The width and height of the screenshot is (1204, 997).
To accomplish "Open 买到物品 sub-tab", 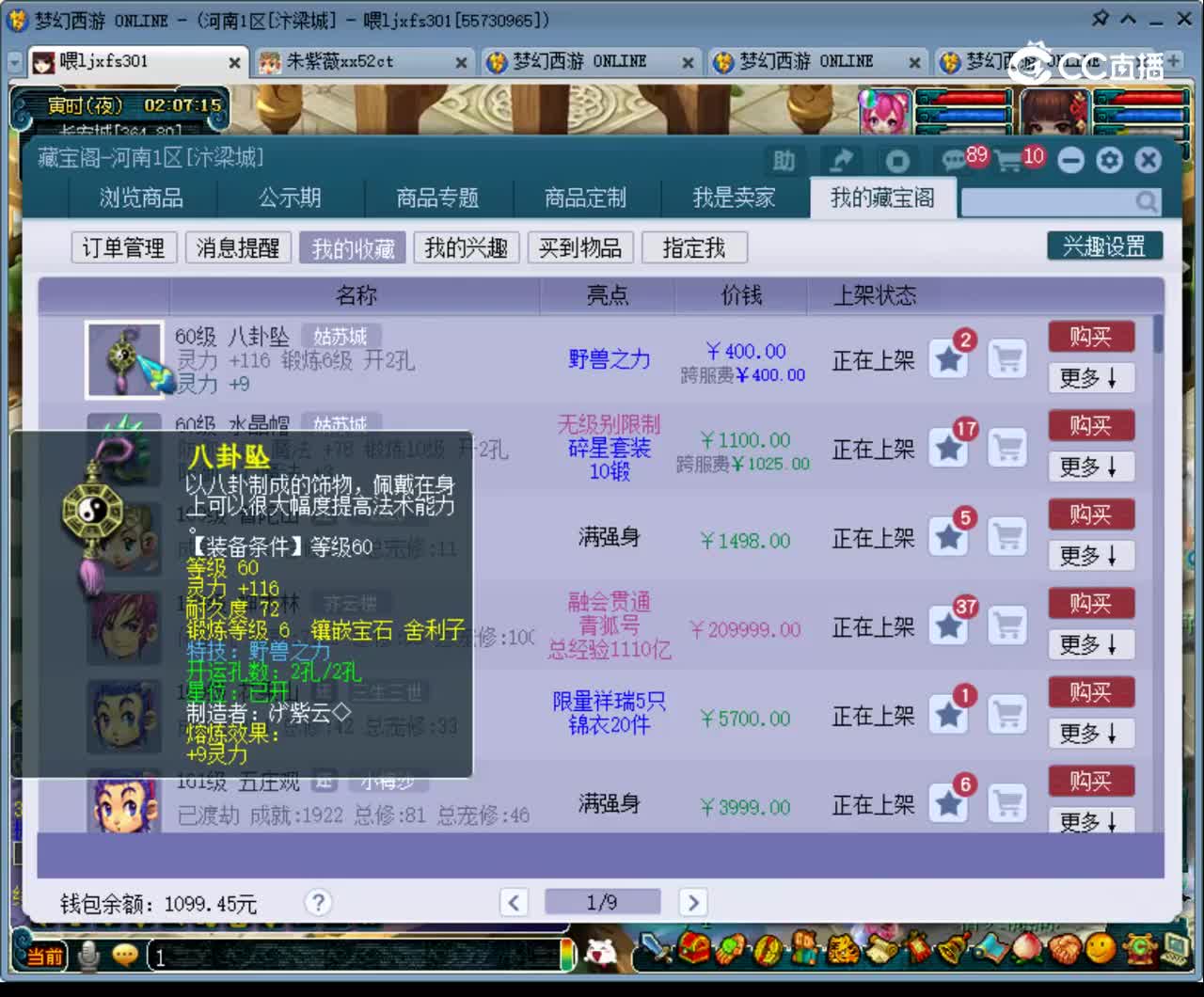I will [580, 248].
